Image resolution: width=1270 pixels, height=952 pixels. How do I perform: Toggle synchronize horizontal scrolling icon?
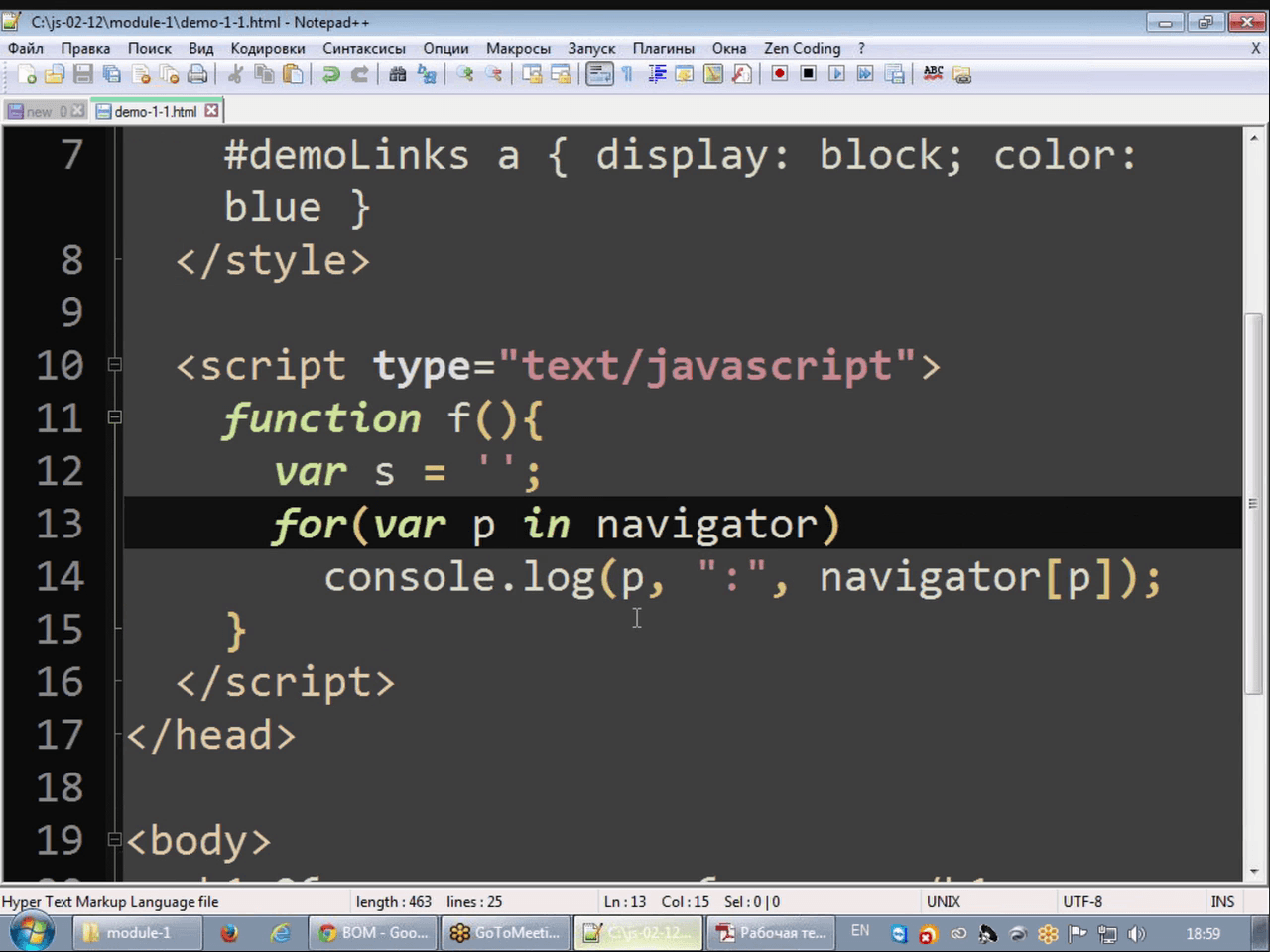click(x=561, y=74)
